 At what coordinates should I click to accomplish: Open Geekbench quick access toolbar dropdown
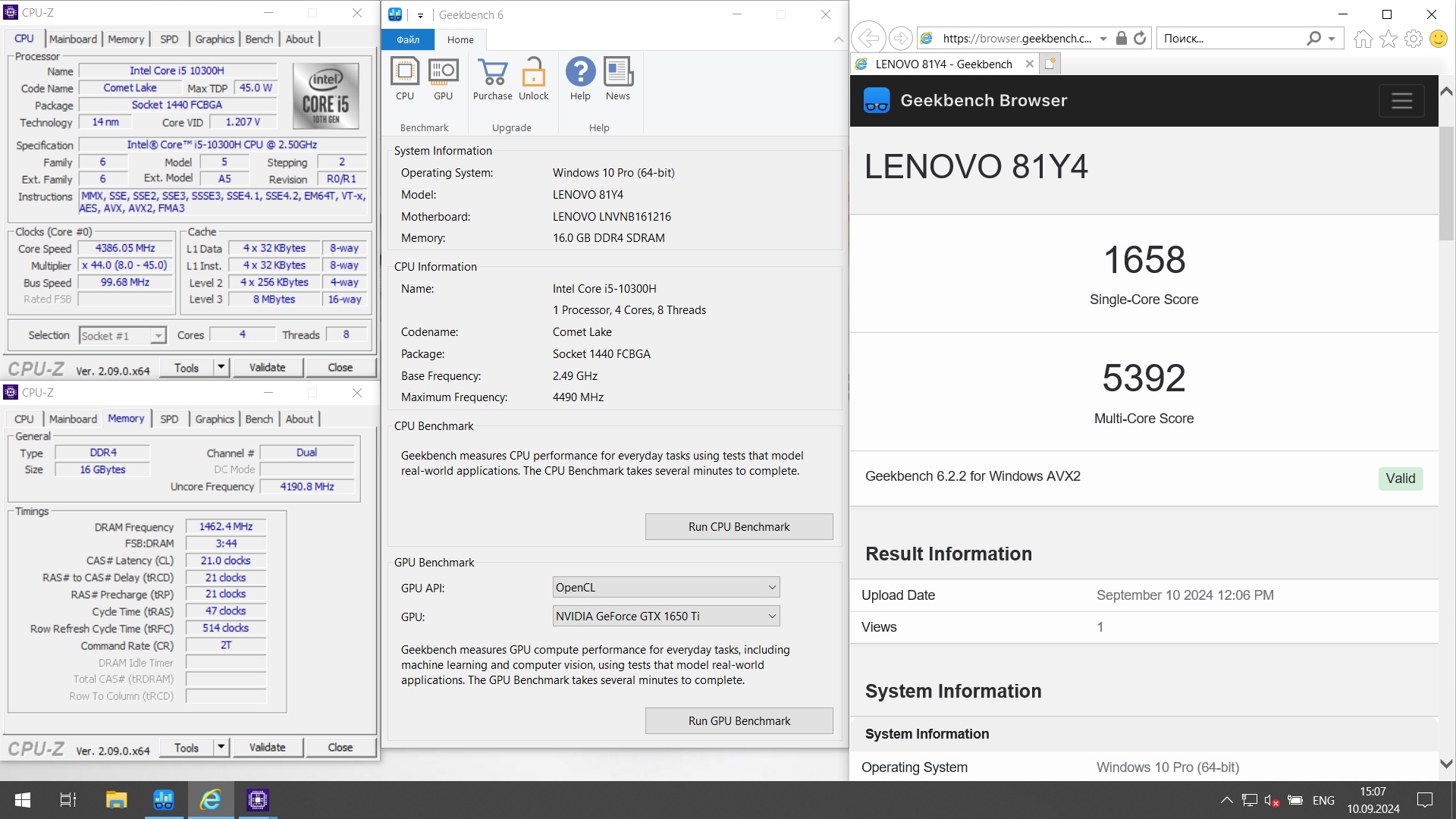tap(420, 15)
